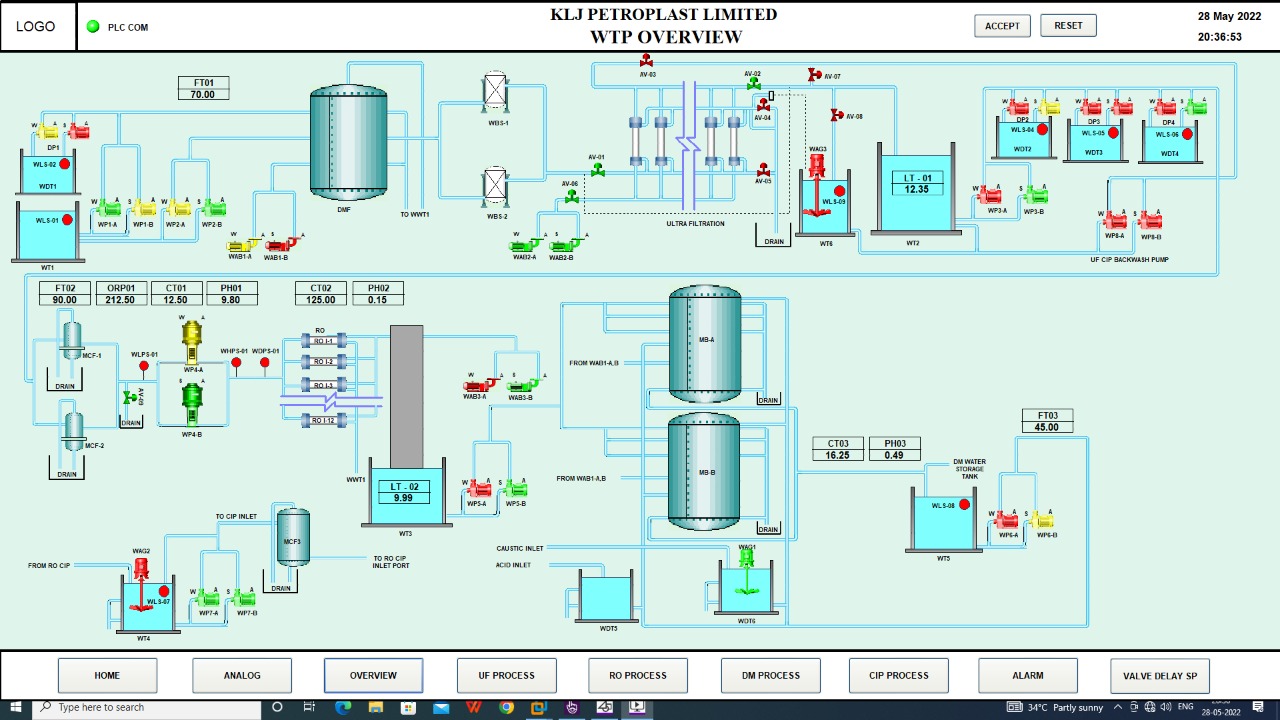
Task: Click the WP3-A red pump
Action: pos(991,194)
